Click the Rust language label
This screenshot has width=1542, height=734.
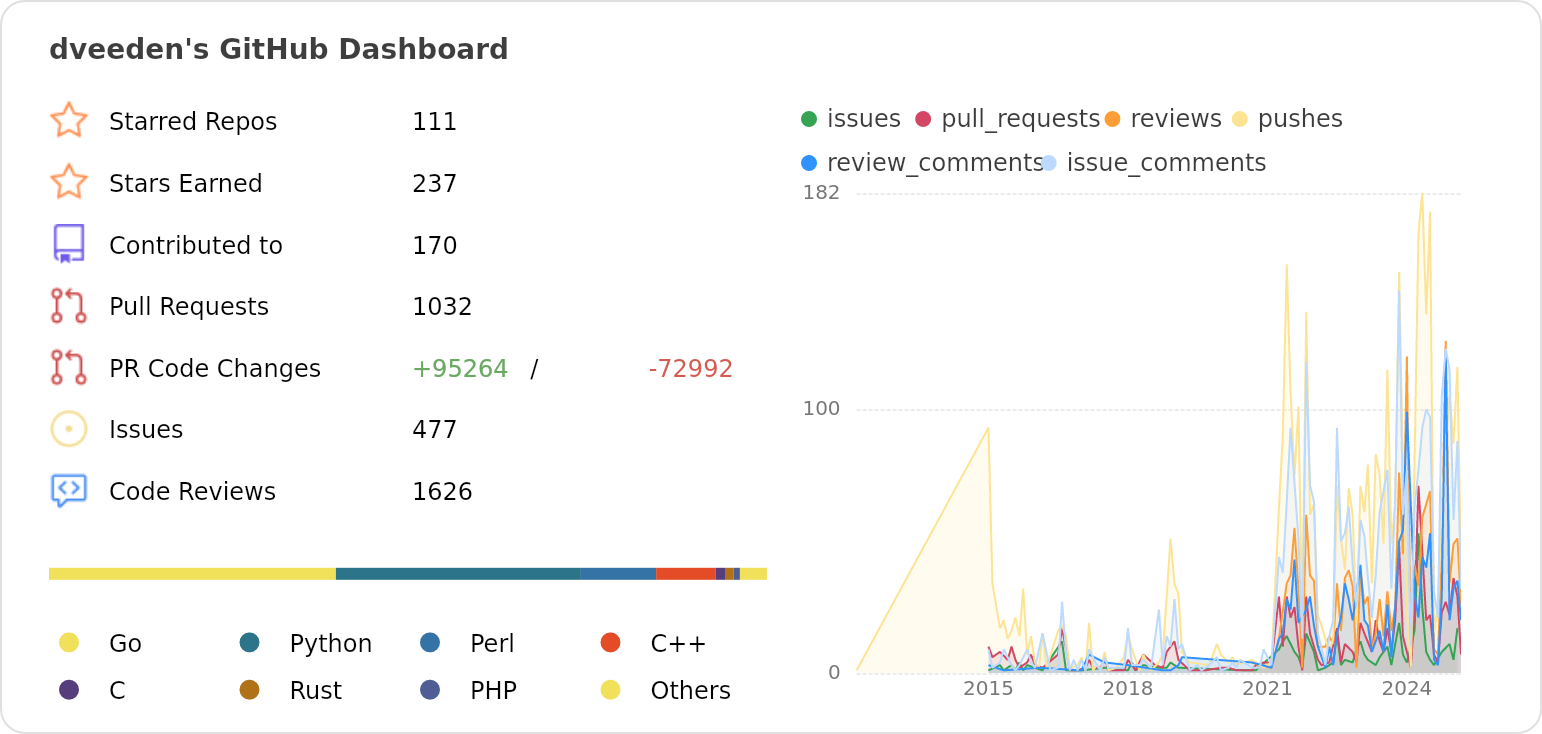tap(316, 691)
